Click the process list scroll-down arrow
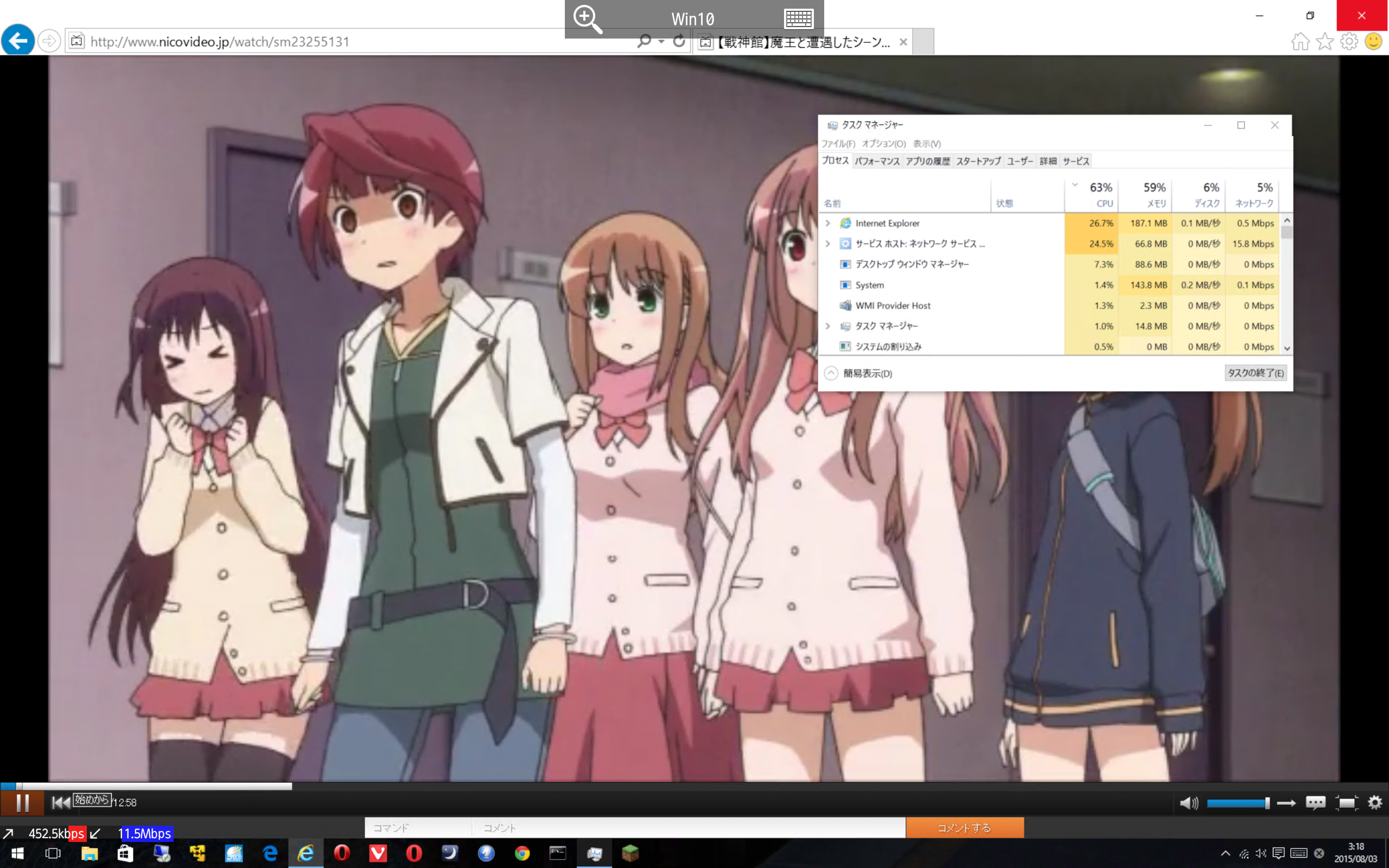 point(1287,348)
